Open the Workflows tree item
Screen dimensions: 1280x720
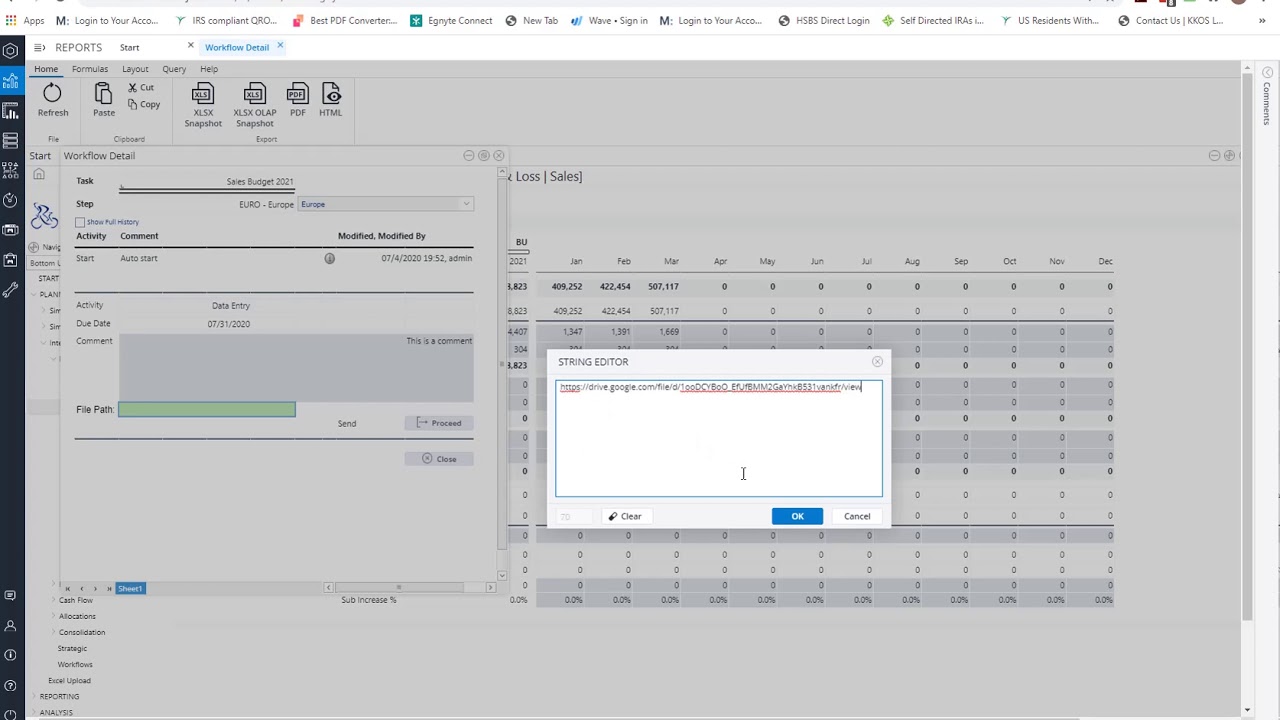75,664
